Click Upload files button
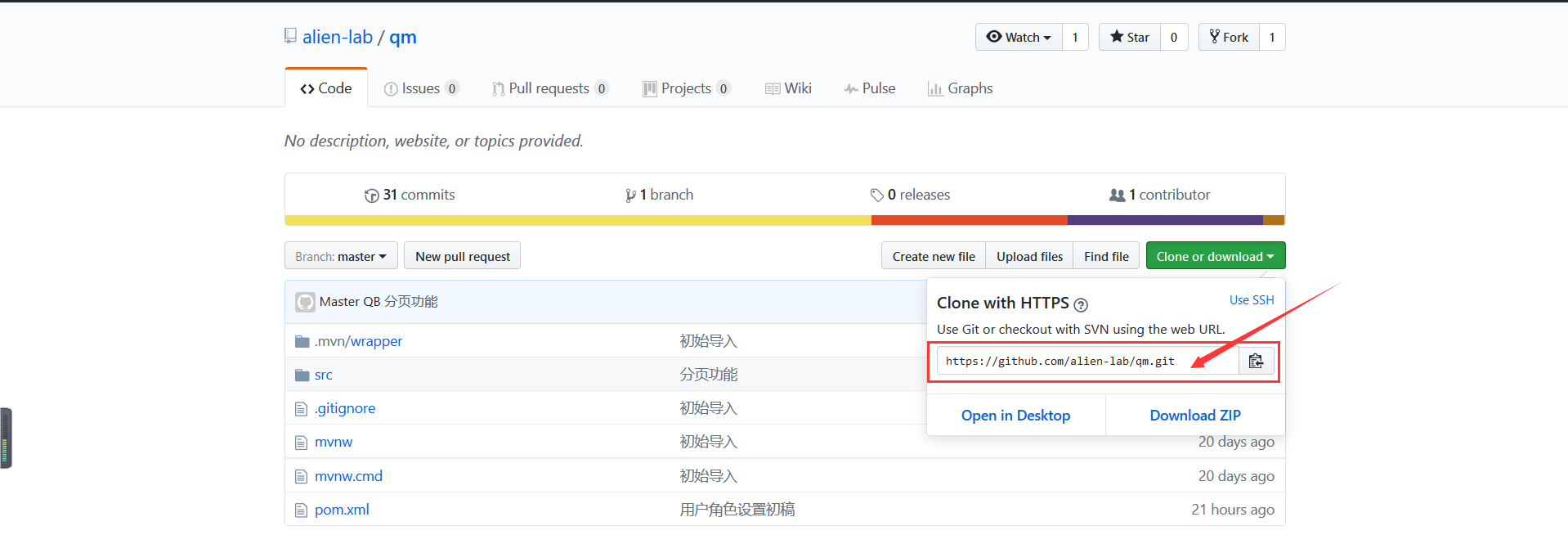 click(1029, 256)
